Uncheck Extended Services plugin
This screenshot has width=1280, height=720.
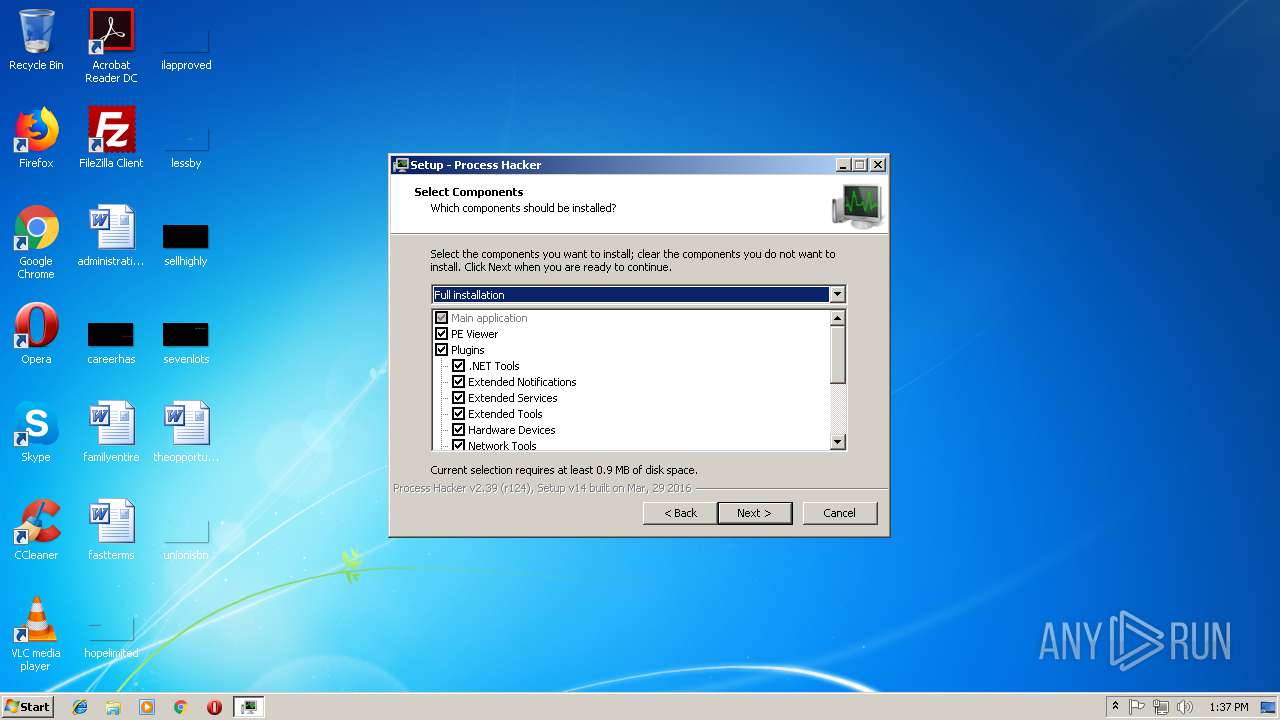458,398
